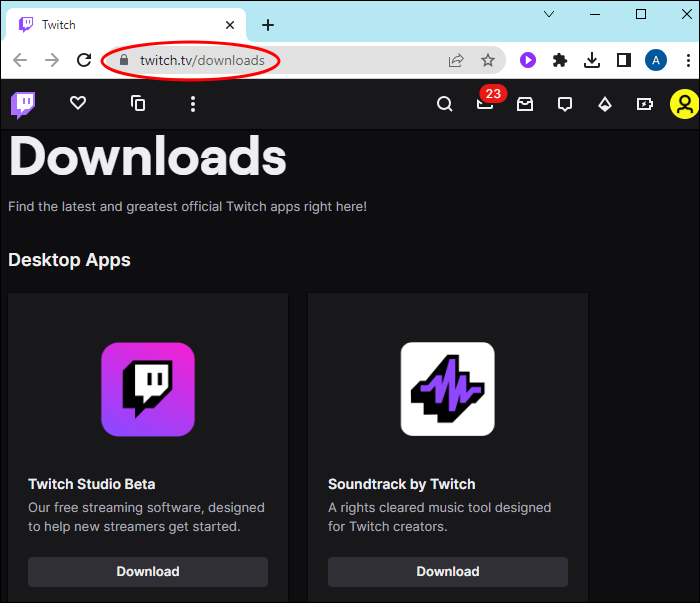This screenshot has height=603, width=700.
Task: Maximize the Chrome window
Action: tap(641, 14)
